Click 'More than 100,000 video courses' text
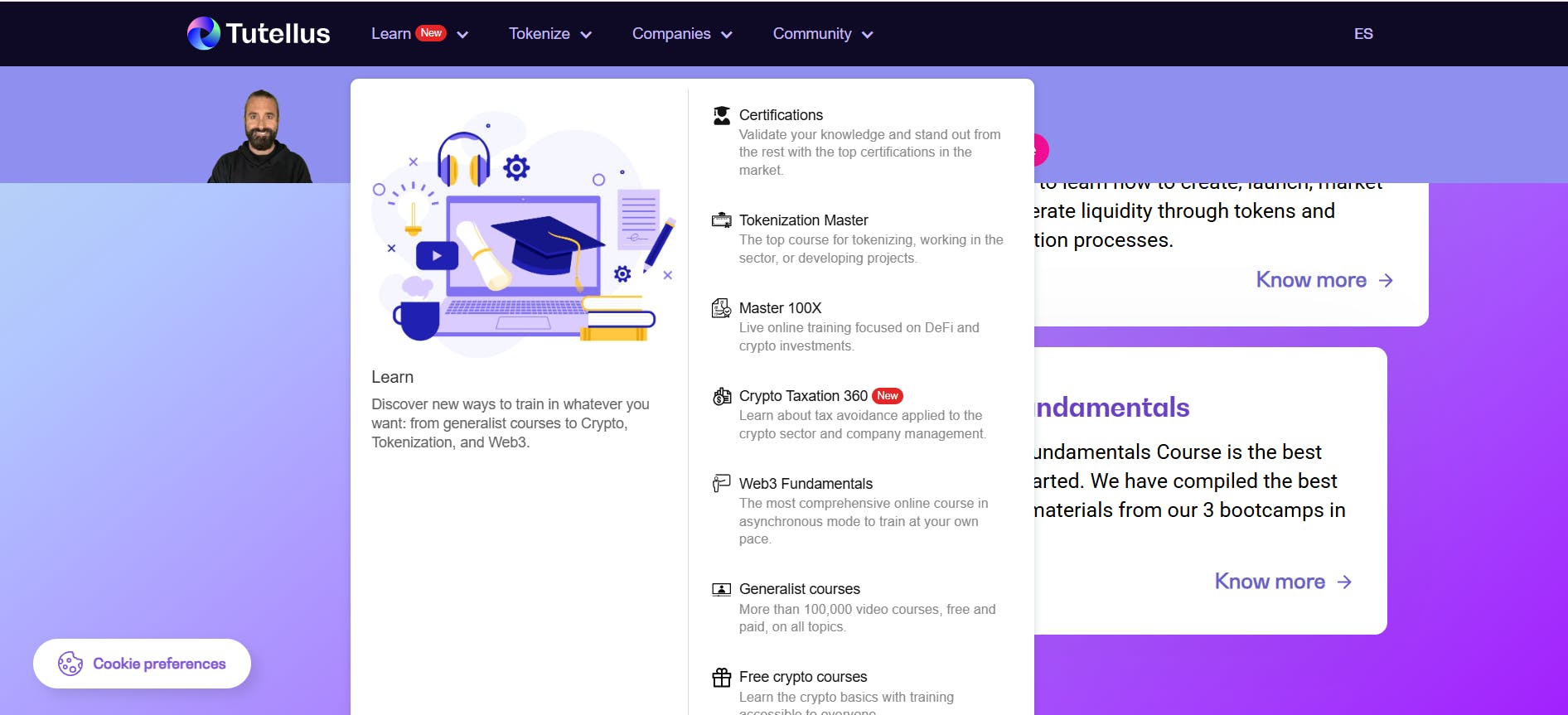The image size is (1568, 715). [868, 618]
